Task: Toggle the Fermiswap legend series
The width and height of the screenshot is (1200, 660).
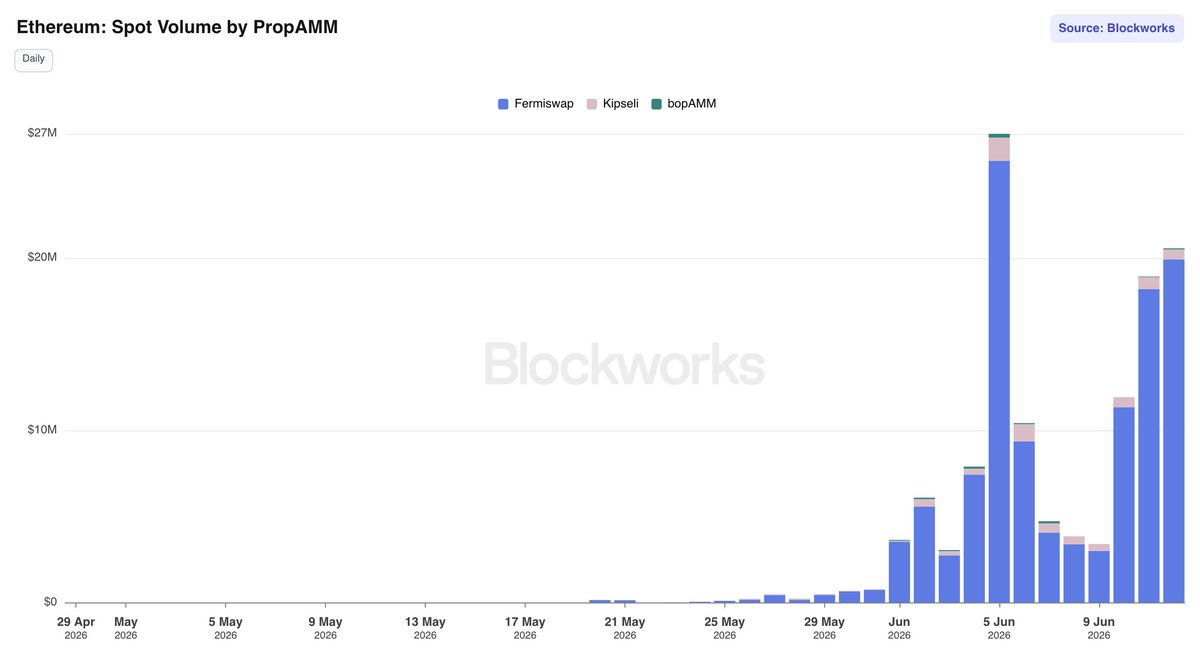Action: (x=536, y=104)
